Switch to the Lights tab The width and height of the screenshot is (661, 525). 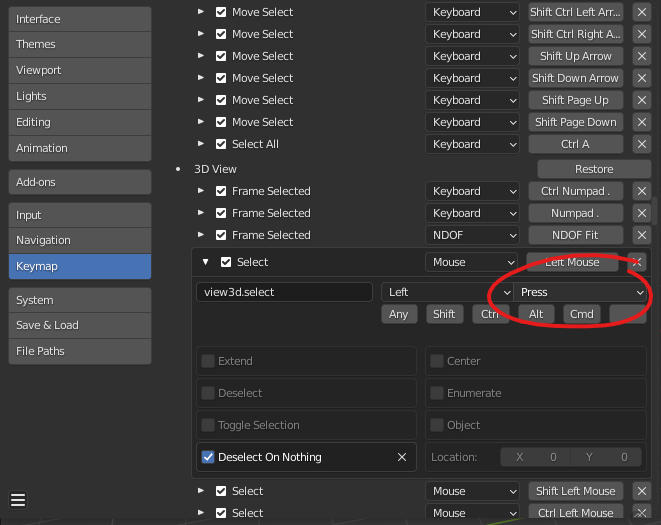tap(80, 96)
